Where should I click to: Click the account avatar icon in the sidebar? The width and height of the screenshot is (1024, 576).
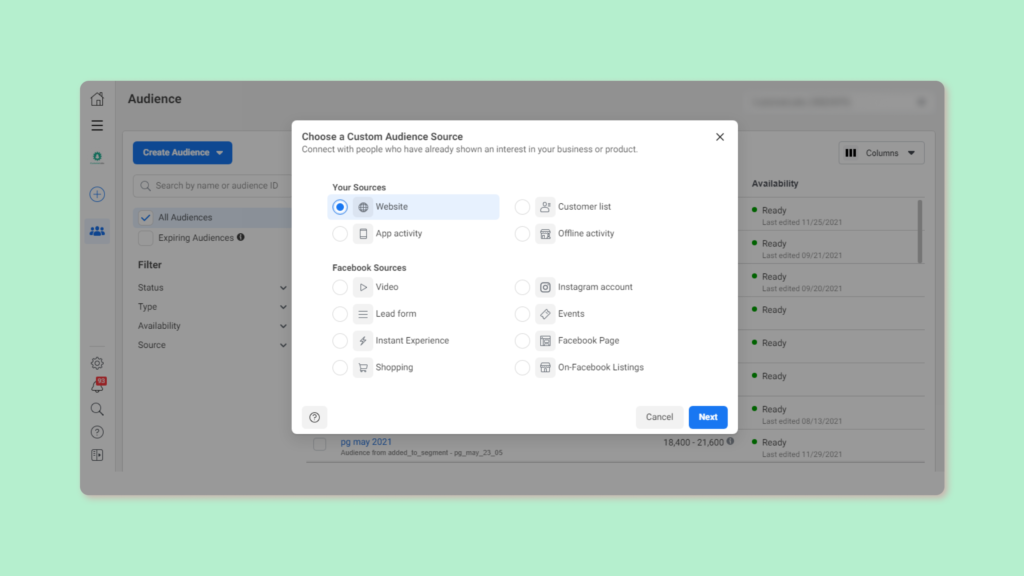click(97, 157)
